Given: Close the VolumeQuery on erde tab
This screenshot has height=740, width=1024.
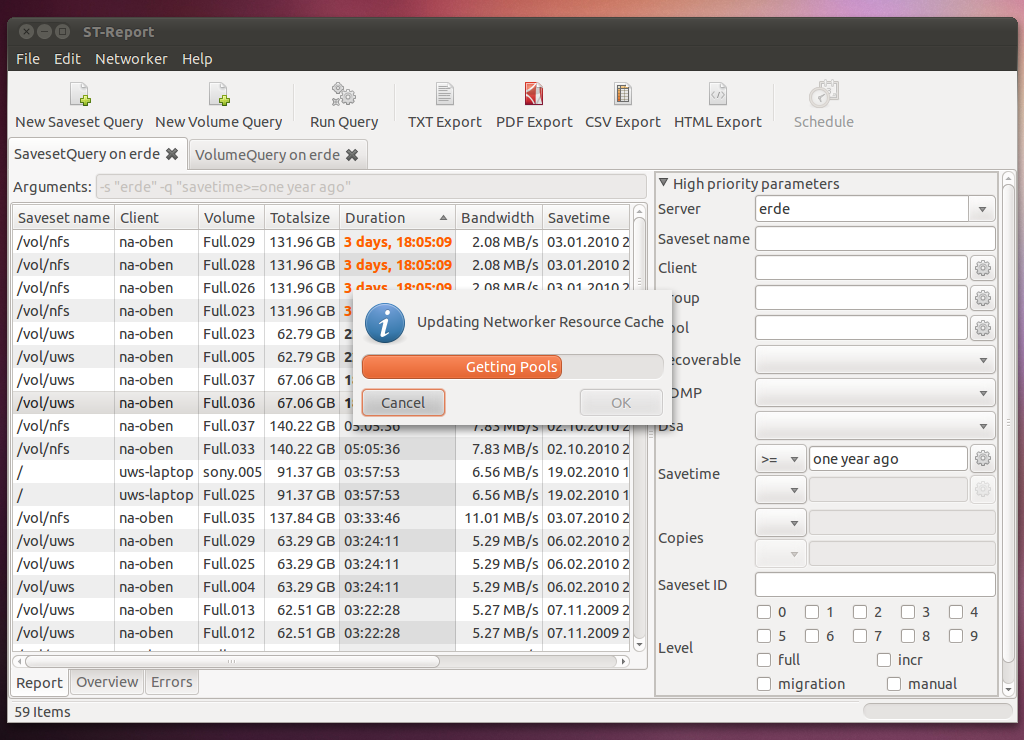Looking at the screenshot, I should click(352, 155).
